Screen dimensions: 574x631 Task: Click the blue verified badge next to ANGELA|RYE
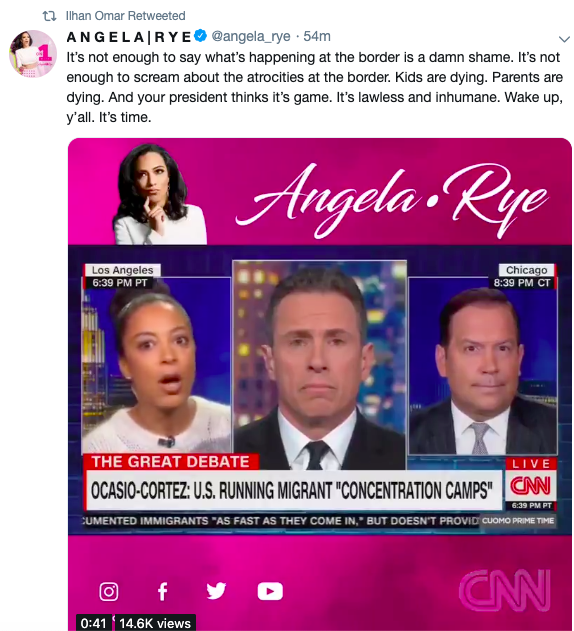pyautogui.click(x=200, y=36)
